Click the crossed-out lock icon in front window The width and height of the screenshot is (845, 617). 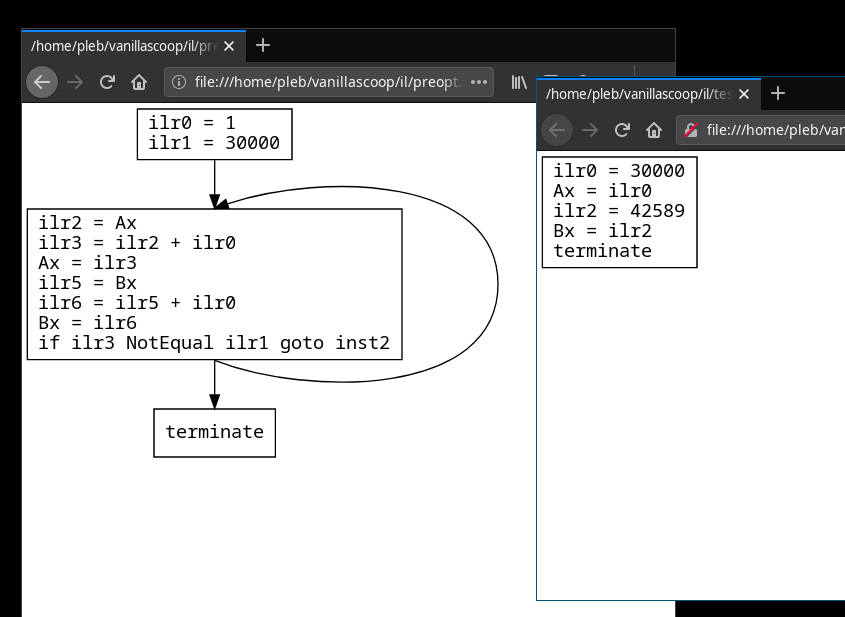691,130
